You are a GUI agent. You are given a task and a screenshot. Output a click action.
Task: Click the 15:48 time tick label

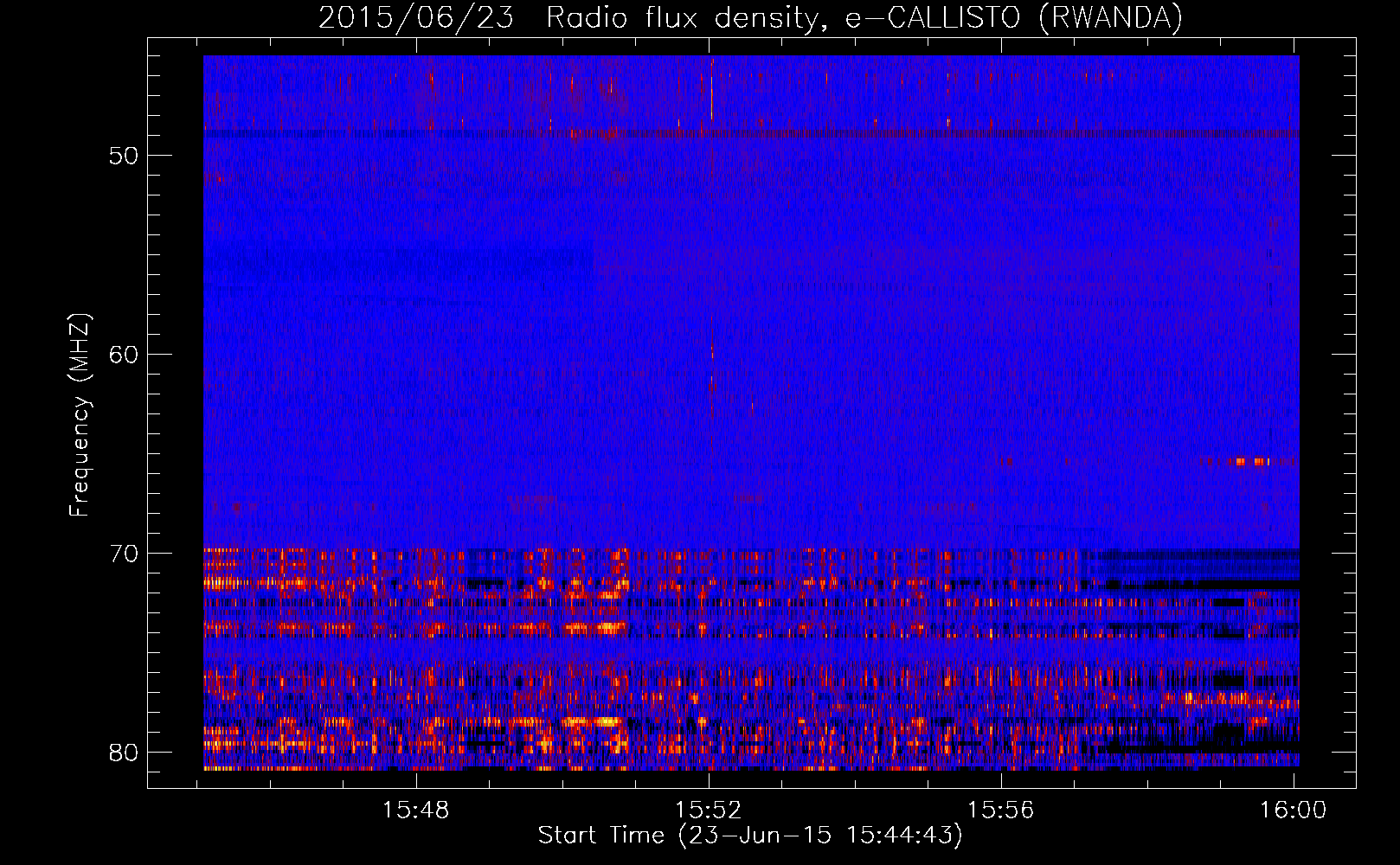click(x=416, y=810)
